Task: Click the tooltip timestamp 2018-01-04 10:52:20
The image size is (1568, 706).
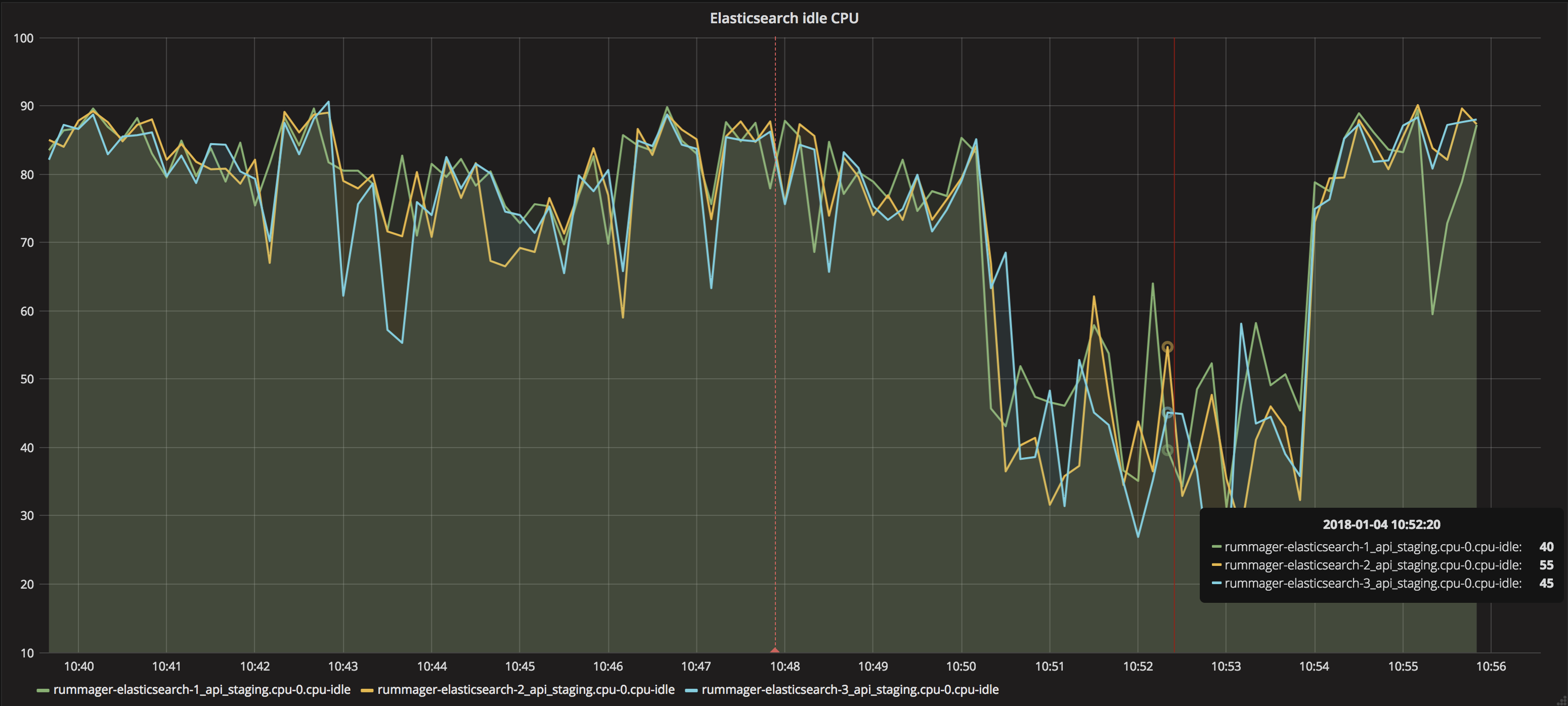Action: pyautogui.click(x=1381, y=524)
